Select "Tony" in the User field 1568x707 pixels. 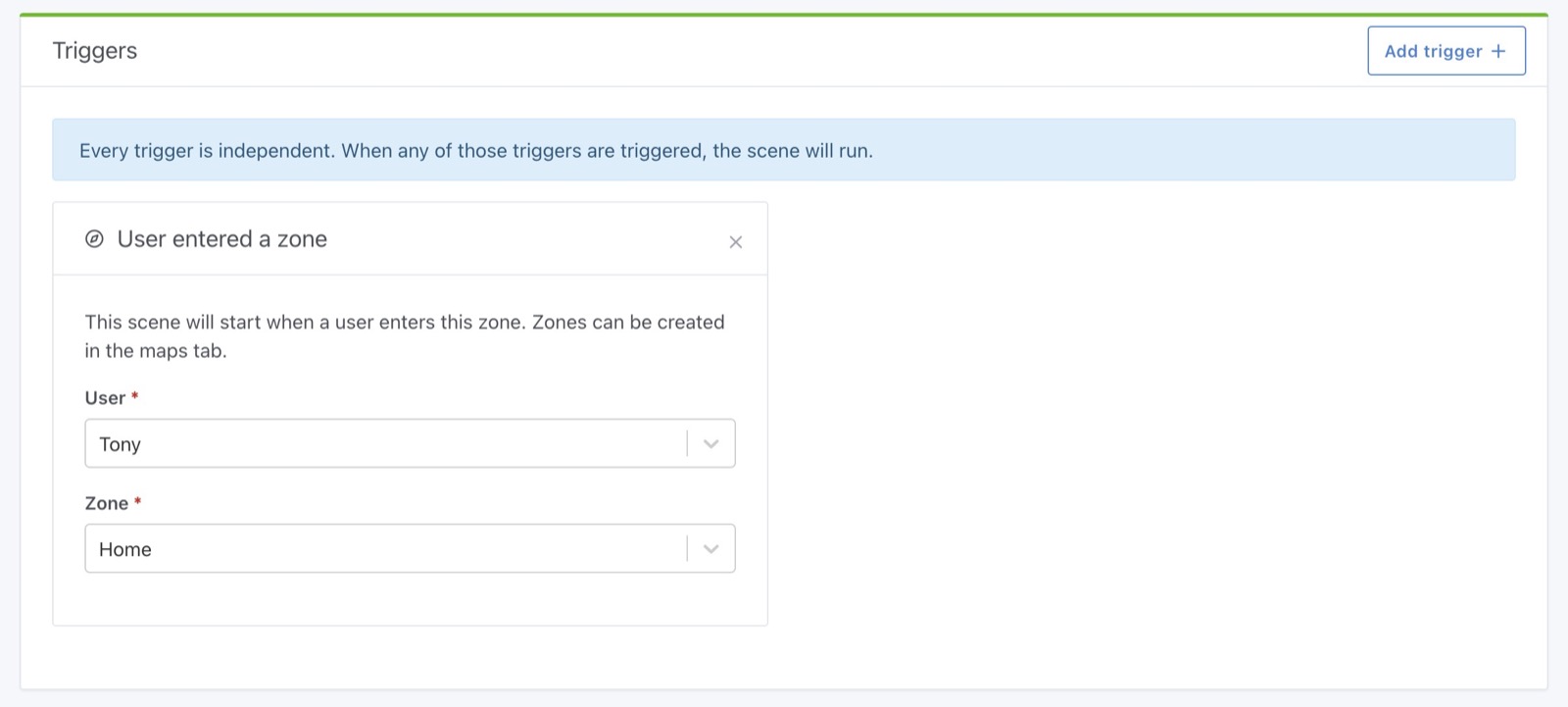point(120,443)
